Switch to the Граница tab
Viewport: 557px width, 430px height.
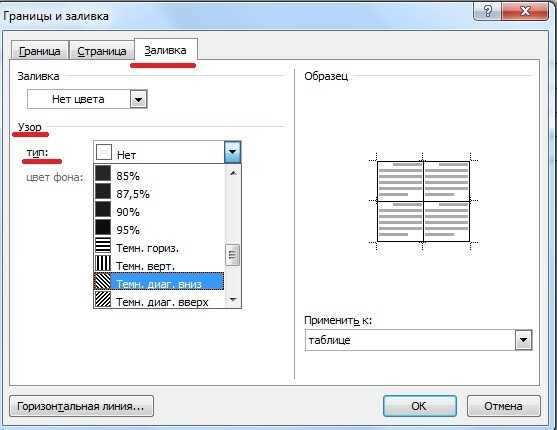point(39,51)
